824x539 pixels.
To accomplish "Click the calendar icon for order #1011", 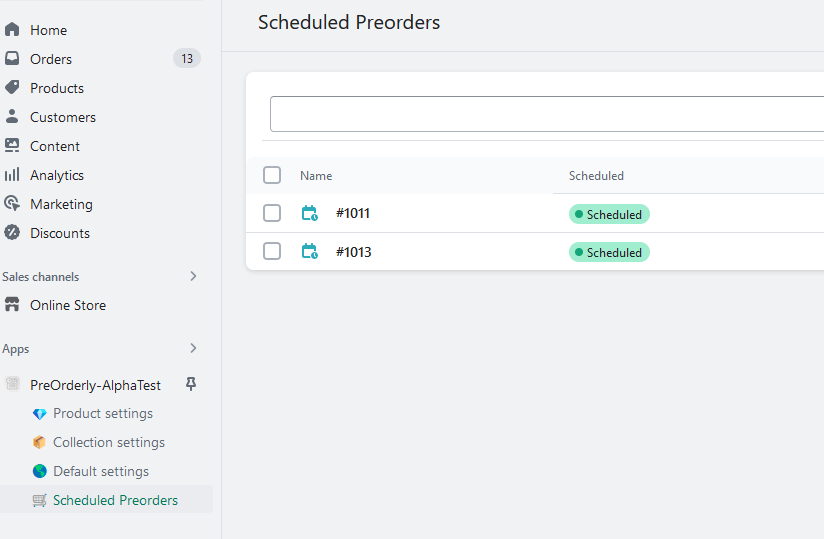I will [310, 213].
